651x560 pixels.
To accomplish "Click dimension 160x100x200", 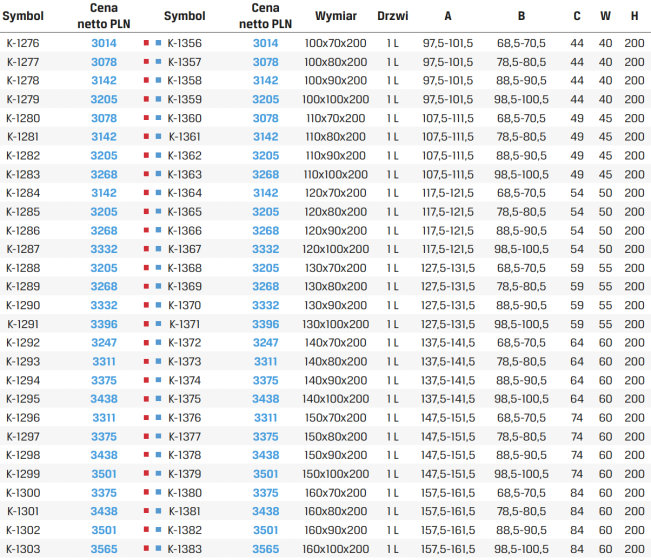I will point(335,549).
